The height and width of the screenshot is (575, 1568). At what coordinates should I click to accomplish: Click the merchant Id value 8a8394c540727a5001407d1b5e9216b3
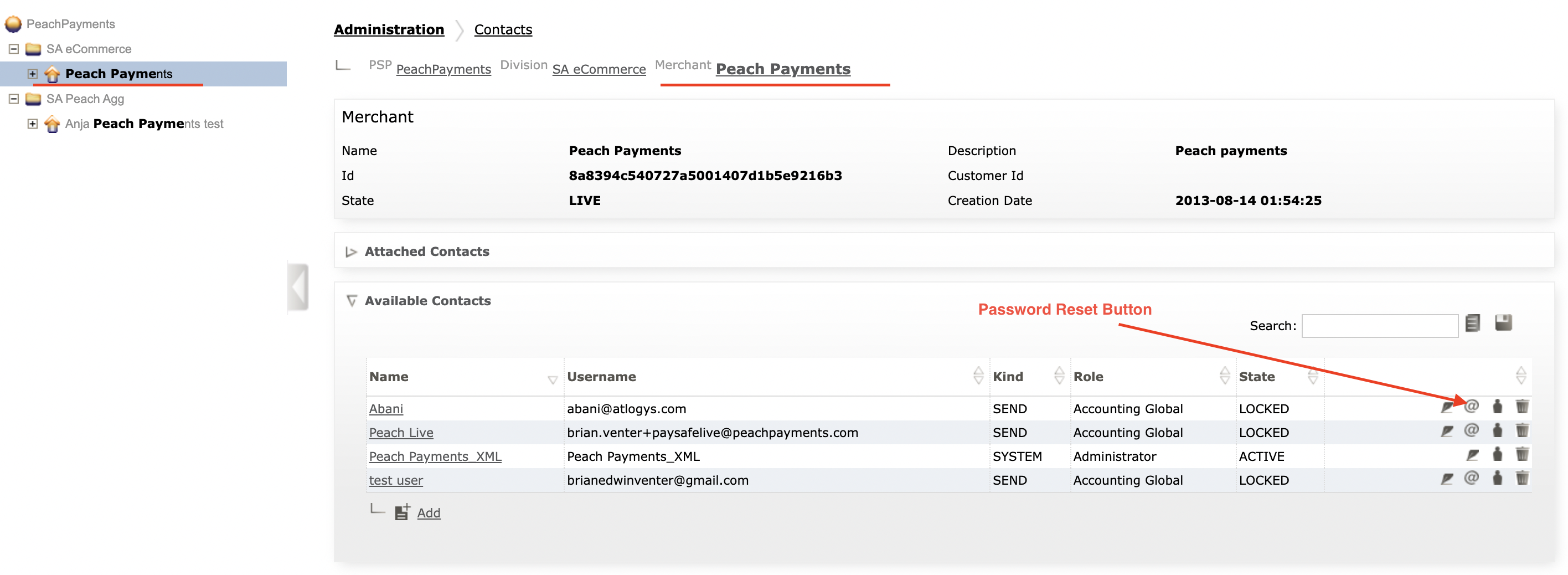coord(705,176)
